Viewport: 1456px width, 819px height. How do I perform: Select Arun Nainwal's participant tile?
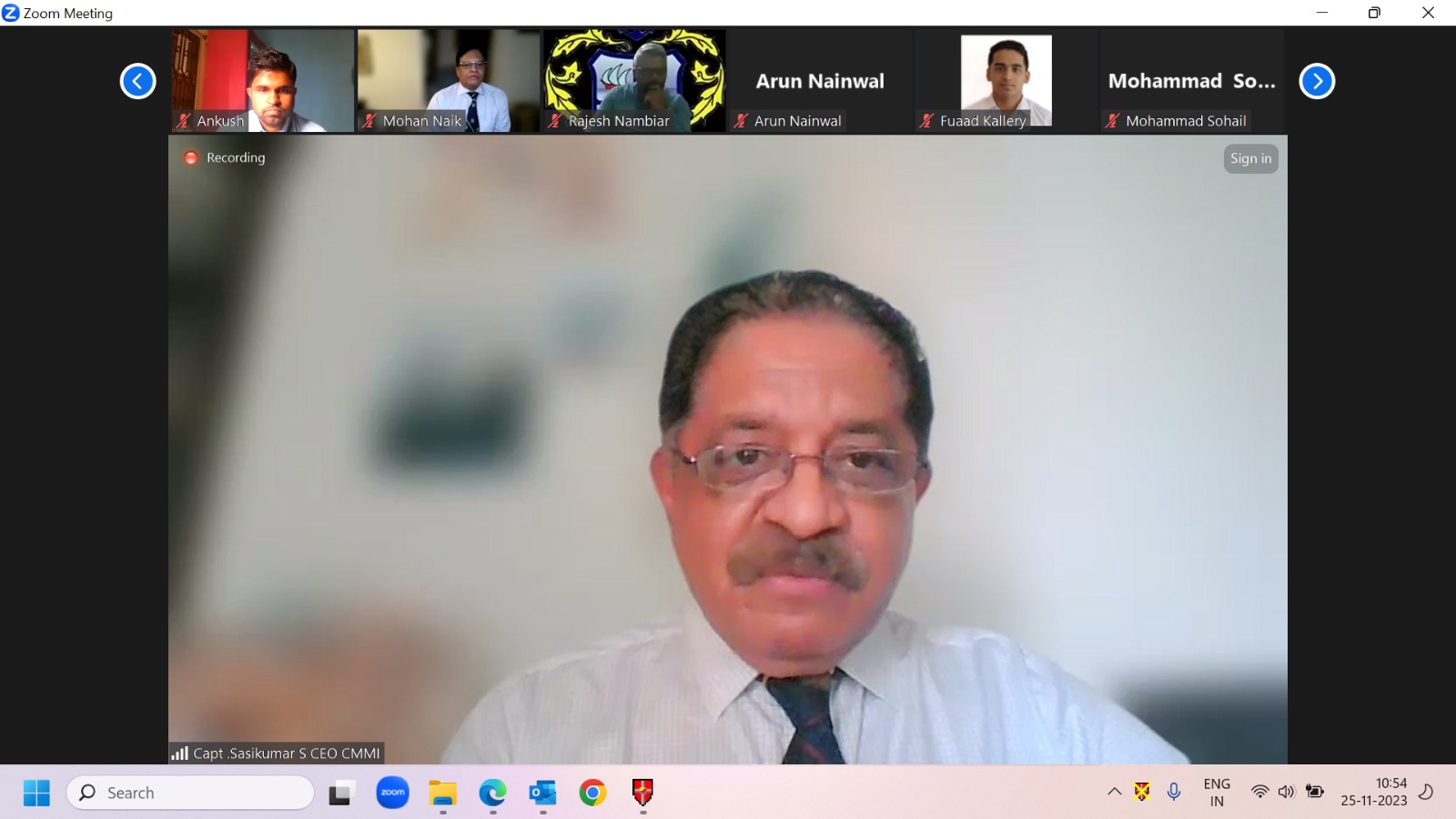point(820,80)
